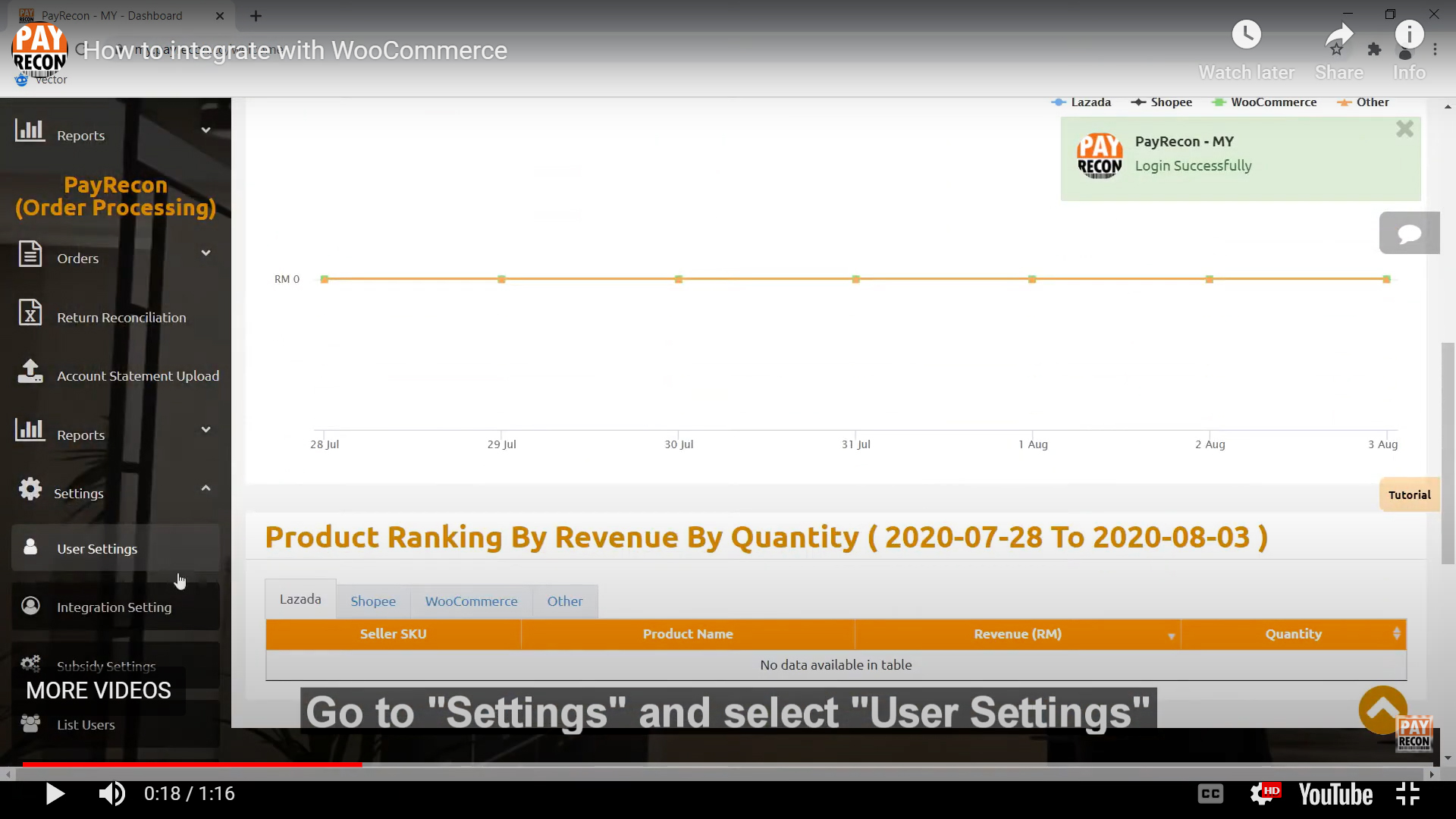Click the horizontal scrollbar right arrow
This screenshot has height=819, width=1456.
click(x=1432, y=774)
